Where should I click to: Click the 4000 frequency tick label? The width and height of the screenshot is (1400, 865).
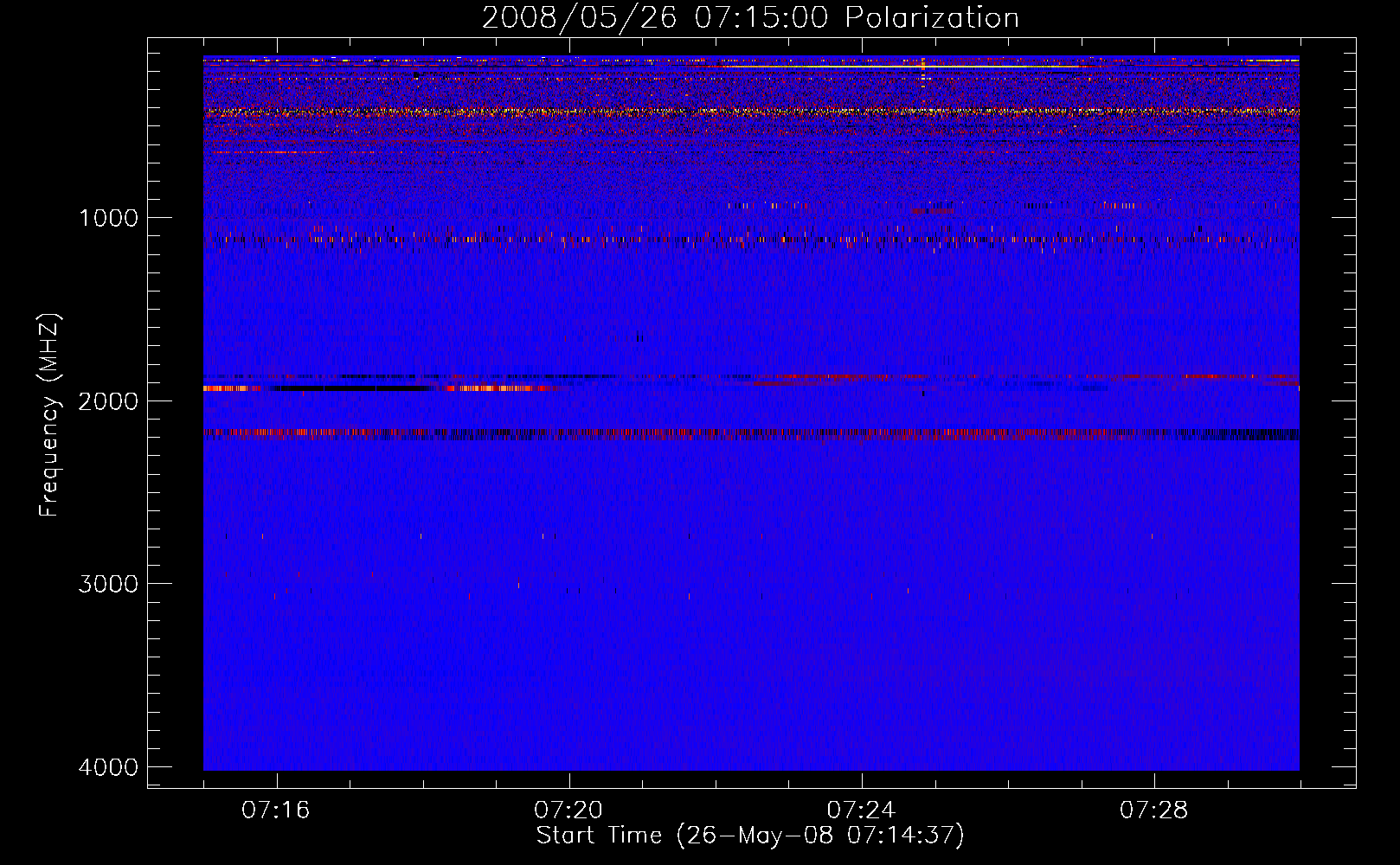tap(109, 767)
